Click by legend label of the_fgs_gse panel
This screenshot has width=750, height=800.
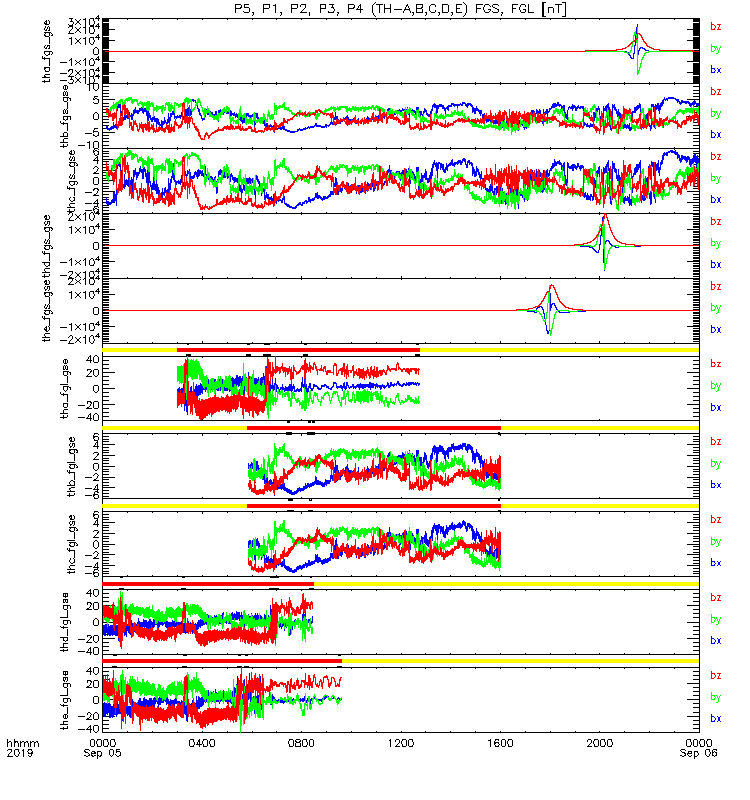716,308
